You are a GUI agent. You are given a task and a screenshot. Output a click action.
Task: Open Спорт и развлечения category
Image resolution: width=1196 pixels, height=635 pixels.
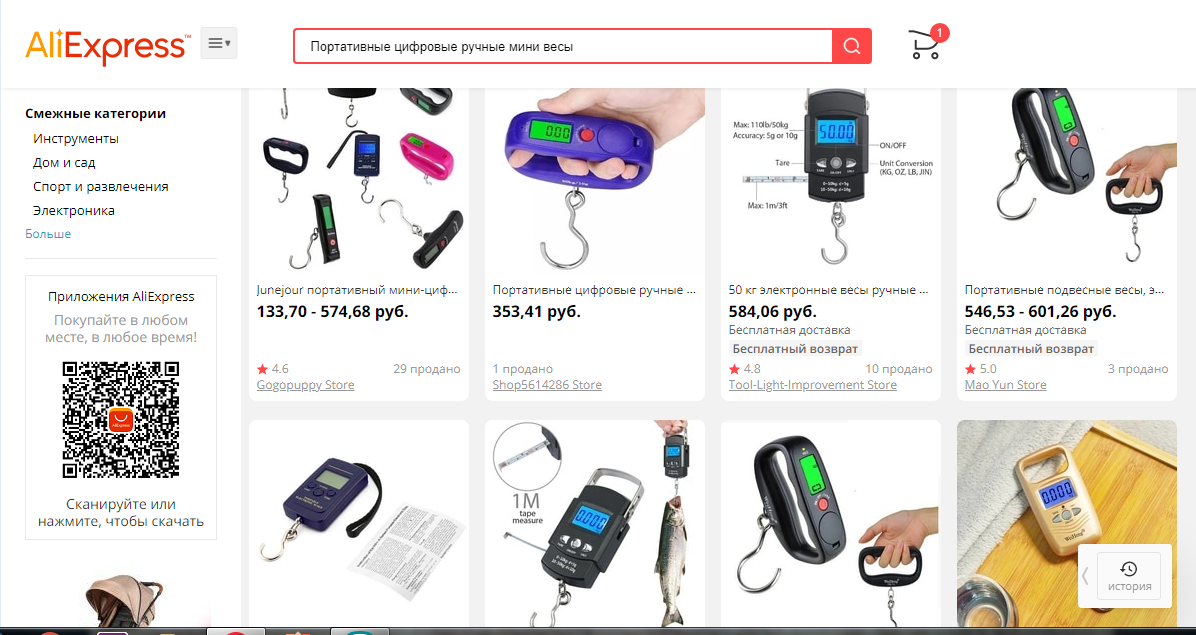tap(101, 187)
